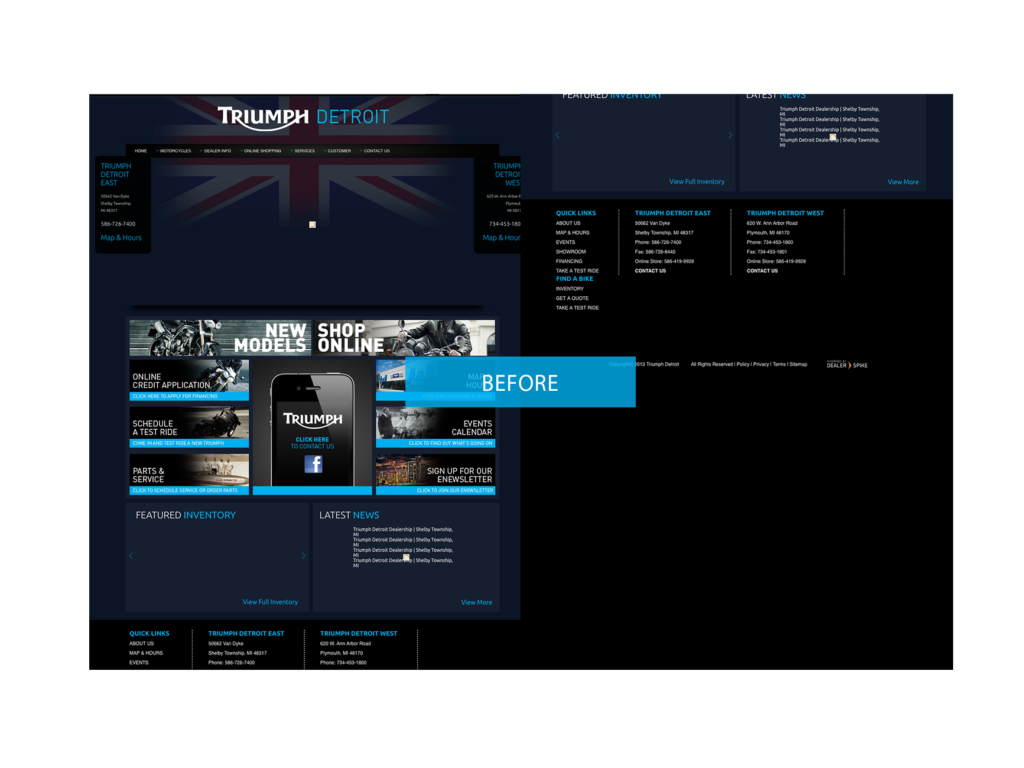Open the Sitemap link in the copyright bar
The image size is (1024, 768).
coord(799,364)
